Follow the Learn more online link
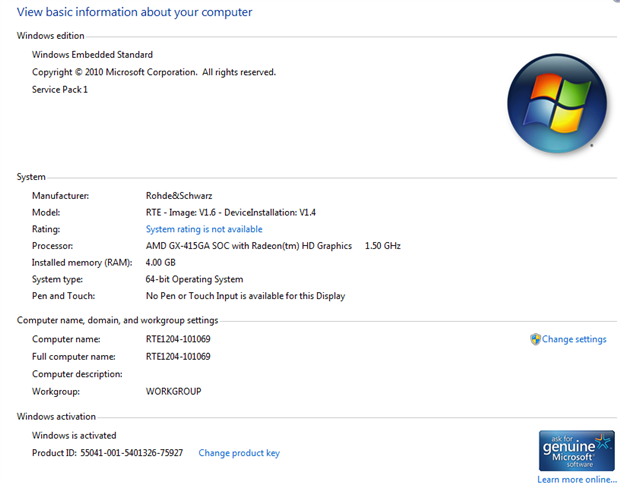Image resolution: width=620 pixels, height=484 pixels. (577, 479)
